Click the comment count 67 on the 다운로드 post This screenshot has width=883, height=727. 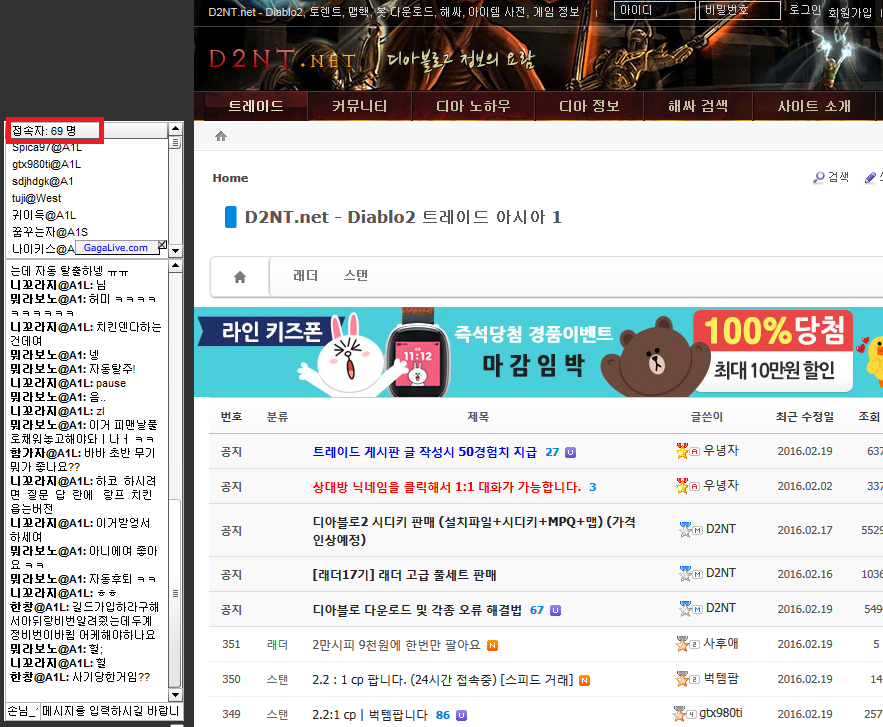[x=537, y=610]
